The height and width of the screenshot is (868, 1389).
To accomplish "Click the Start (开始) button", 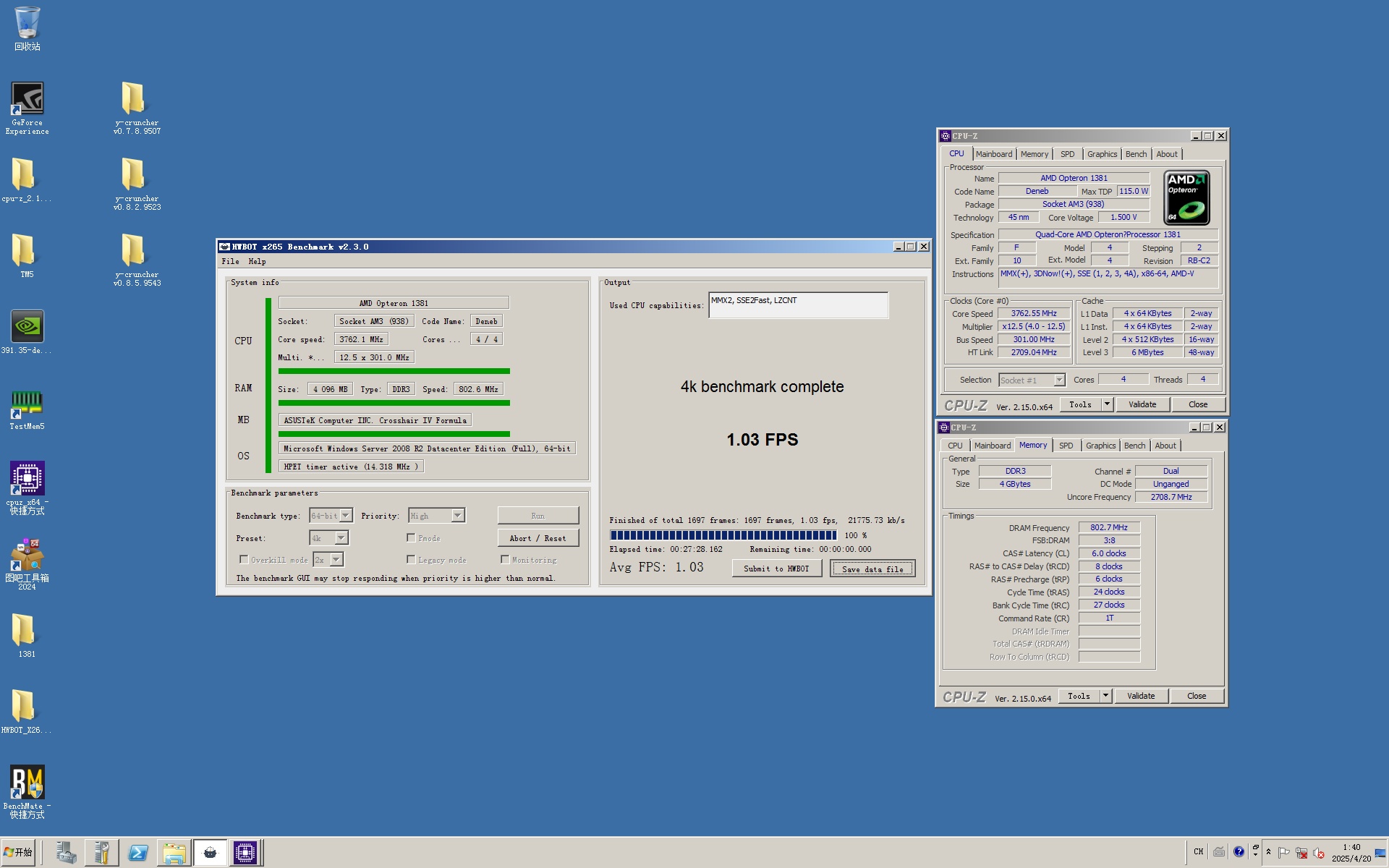I will (x=18, y=853).
